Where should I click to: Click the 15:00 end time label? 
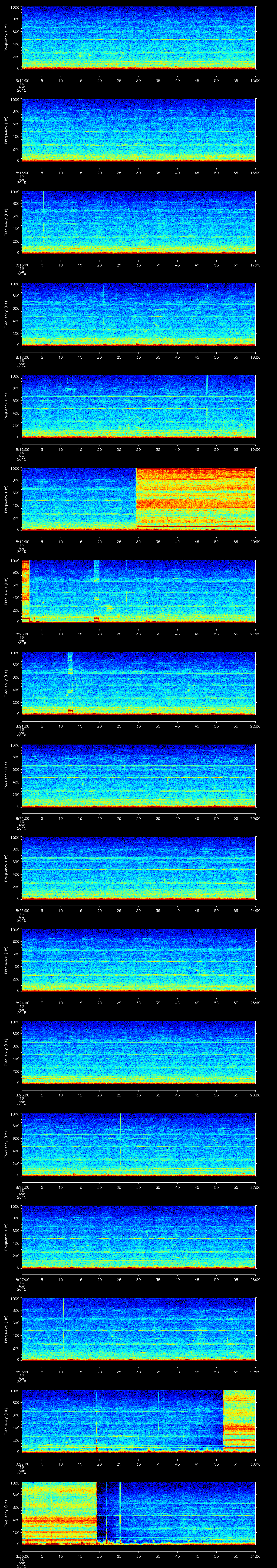(255, 80)
